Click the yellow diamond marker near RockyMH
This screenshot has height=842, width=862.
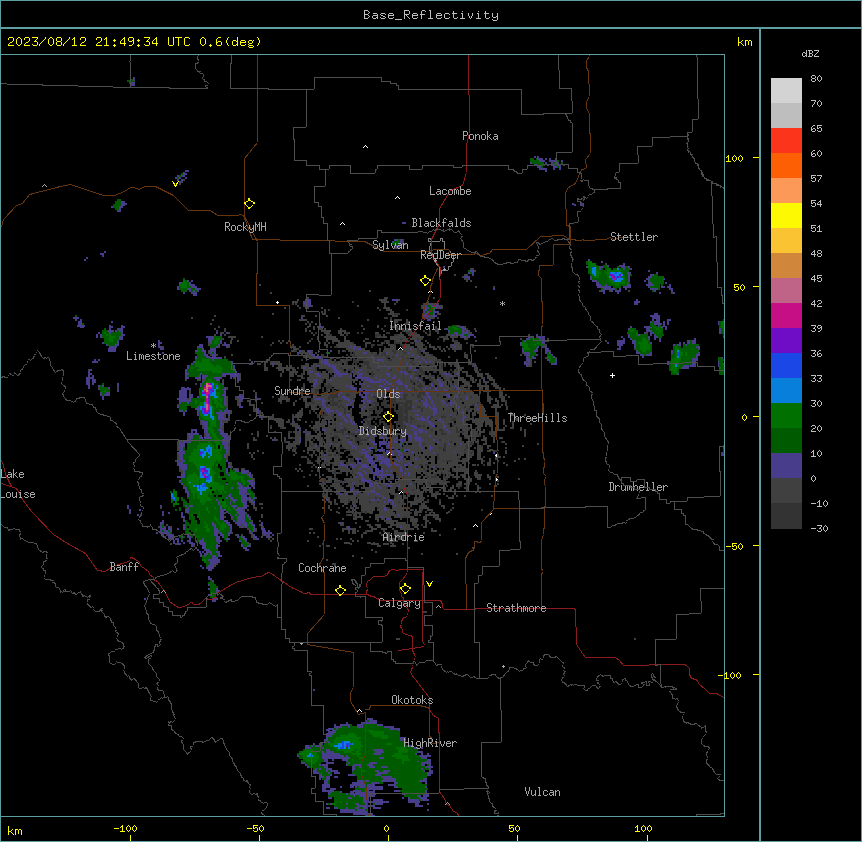[249, 204]
